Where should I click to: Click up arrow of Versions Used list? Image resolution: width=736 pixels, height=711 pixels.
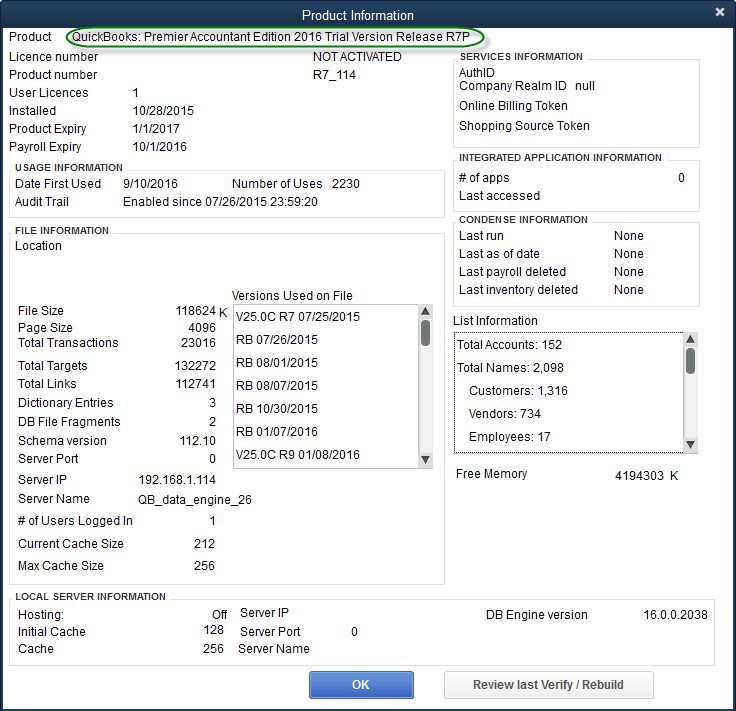pos(425,311)
